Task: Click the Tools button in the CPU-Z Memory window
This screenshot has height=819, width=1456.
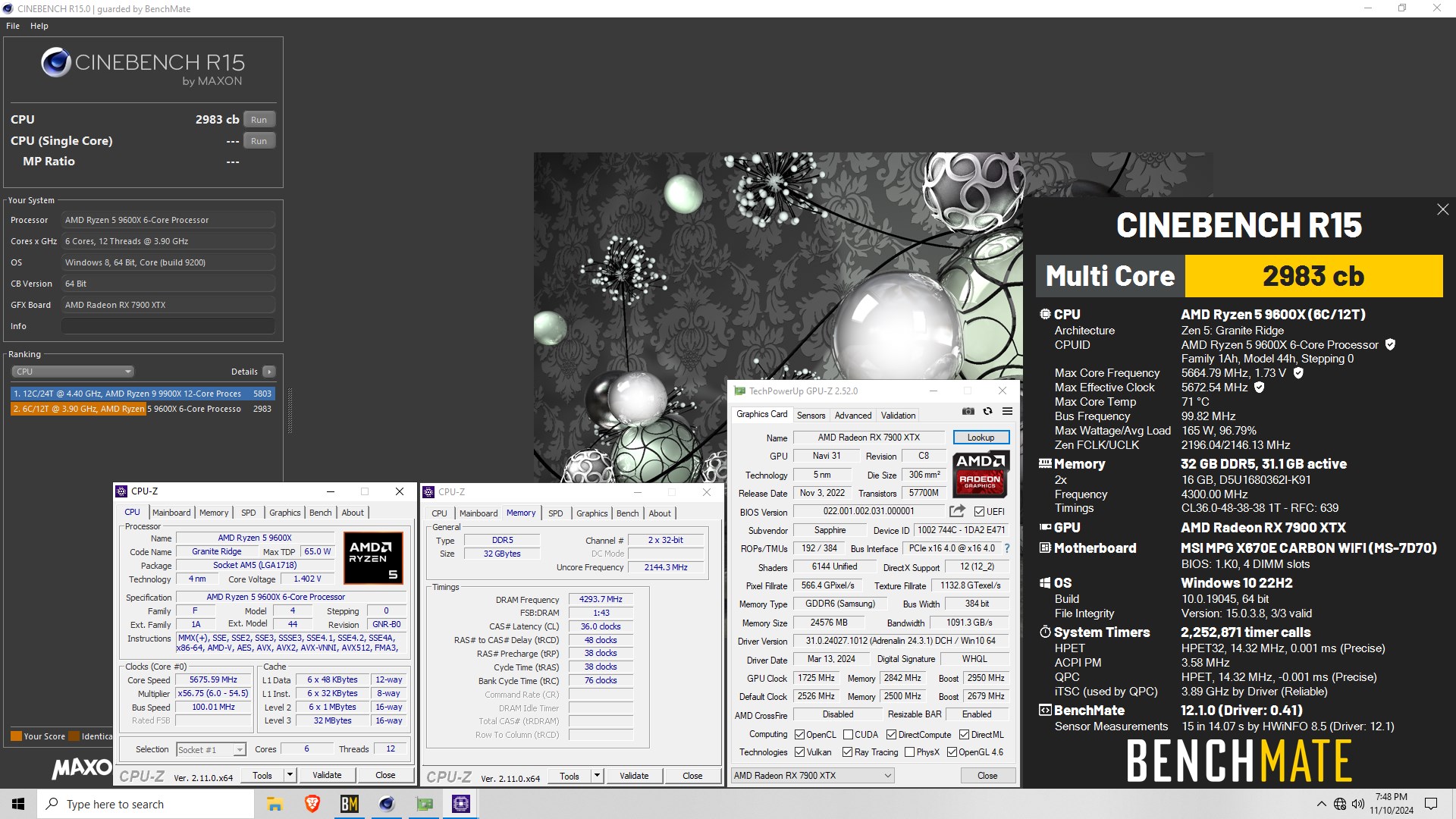Action: [x=570, y=776]
